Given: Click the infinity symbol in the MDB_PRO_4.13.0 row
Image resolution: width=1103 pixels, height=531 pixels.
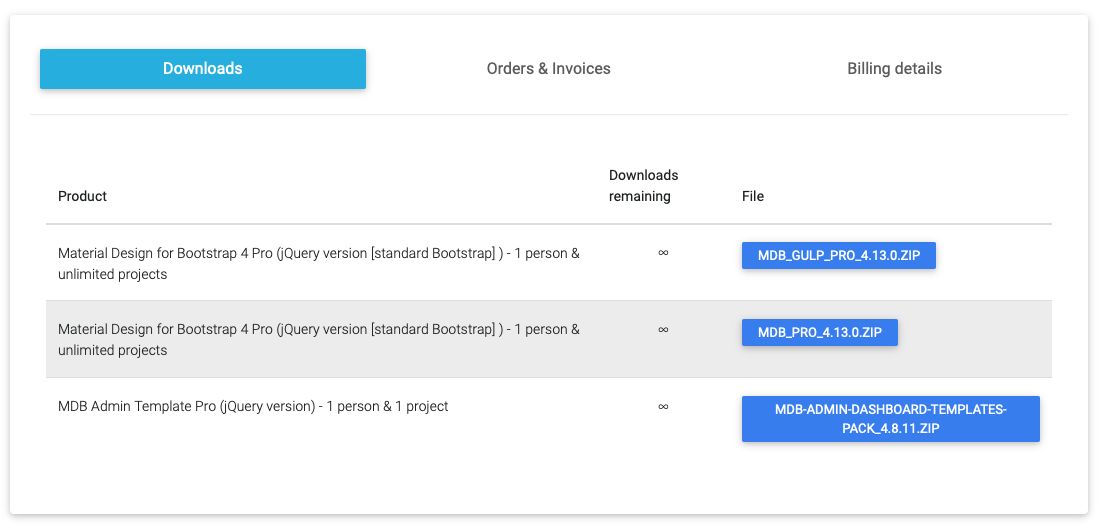Looking at the screenshot, I should (x=663, y=329).
